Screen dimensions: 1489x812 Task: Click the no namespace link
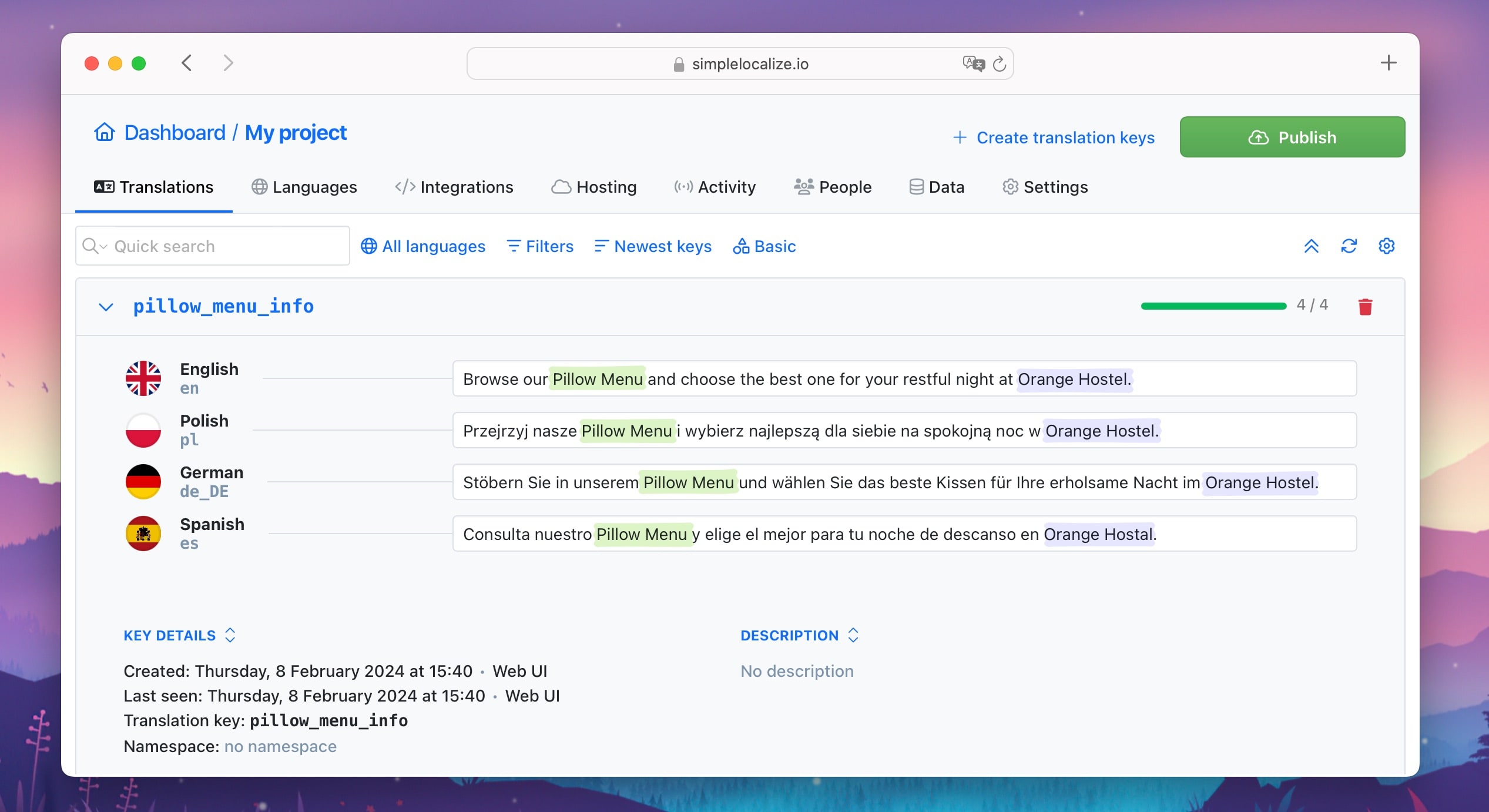pos(280,746)
